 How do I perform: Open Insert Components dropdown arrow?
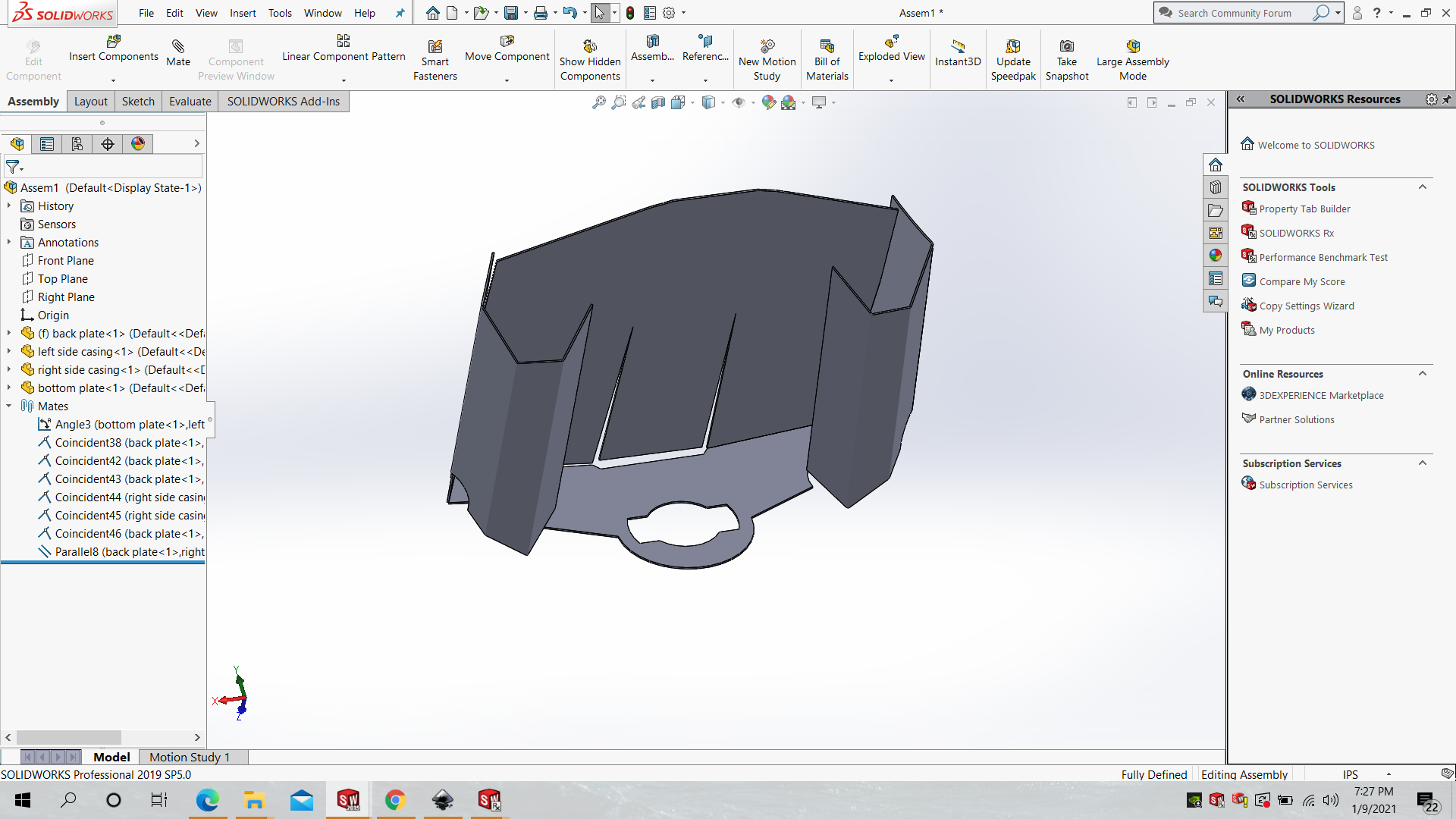[114, 80]
